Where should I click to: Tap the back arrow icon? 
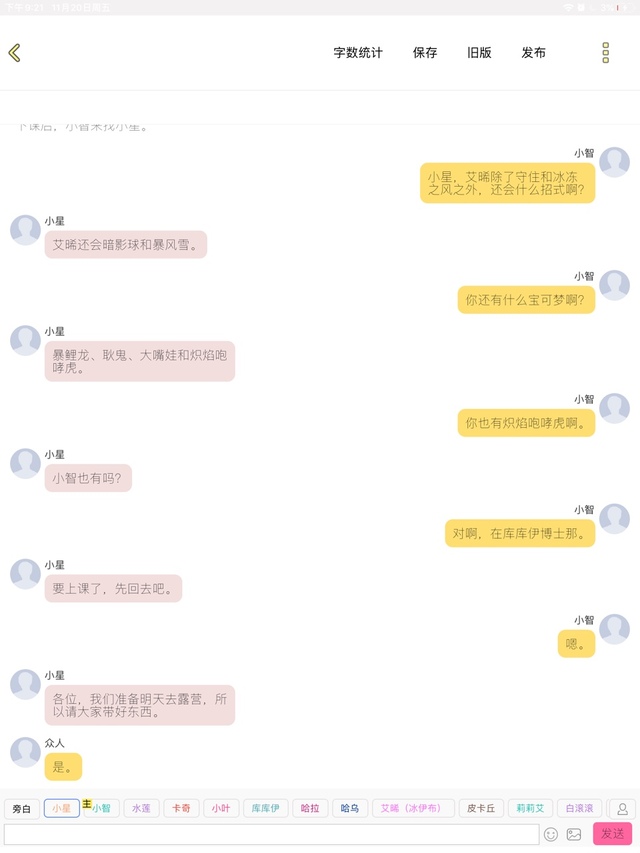click(15, 53)
